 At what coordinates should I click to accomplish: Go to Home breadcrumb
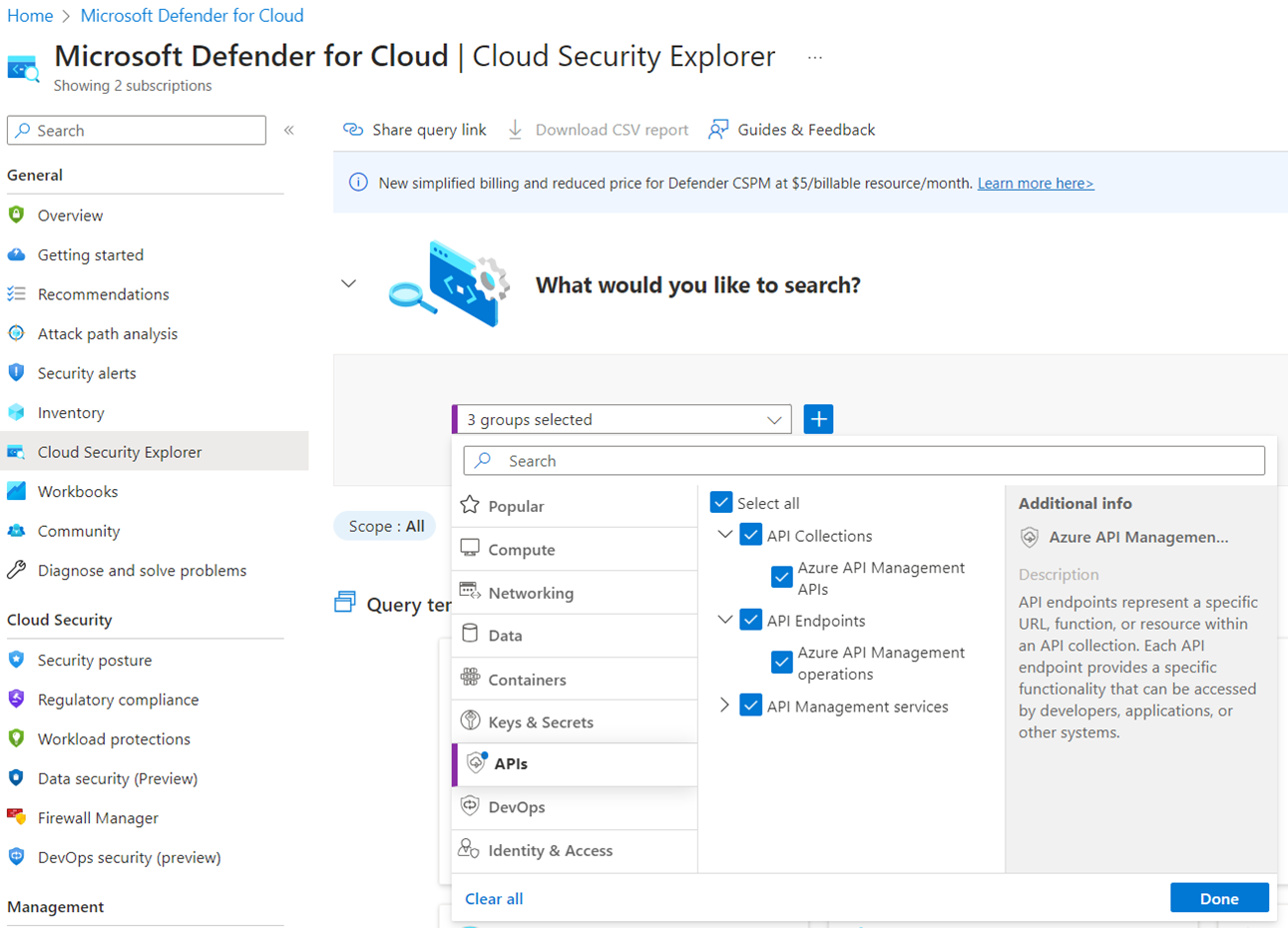click(x=30, y=16)
